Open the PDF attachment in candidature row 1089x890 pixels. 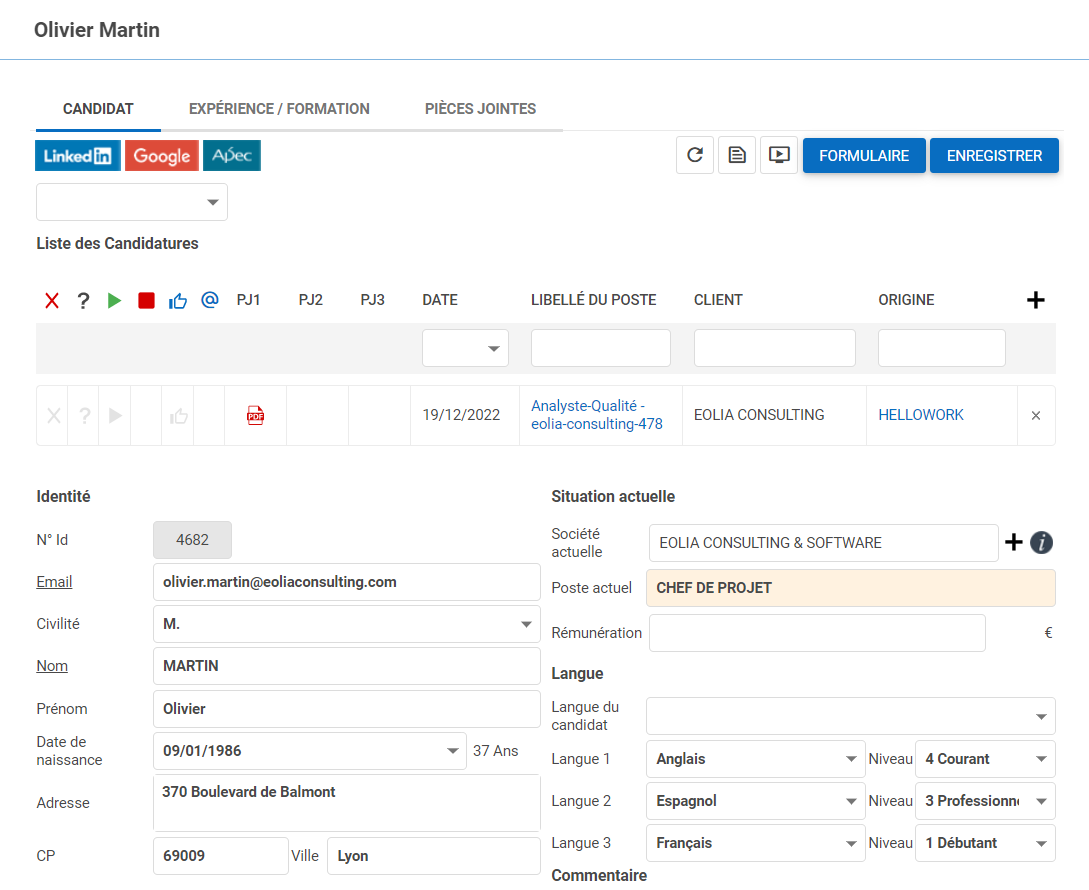click(x=256, y=416)
